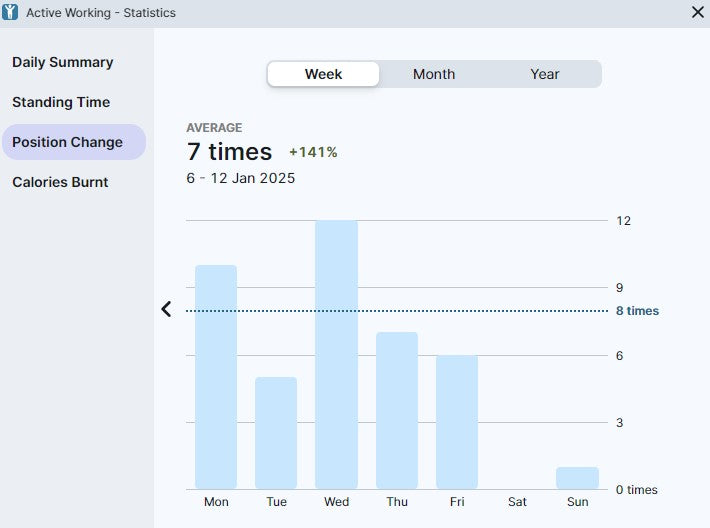Switch to Week view

click(323, 74)
